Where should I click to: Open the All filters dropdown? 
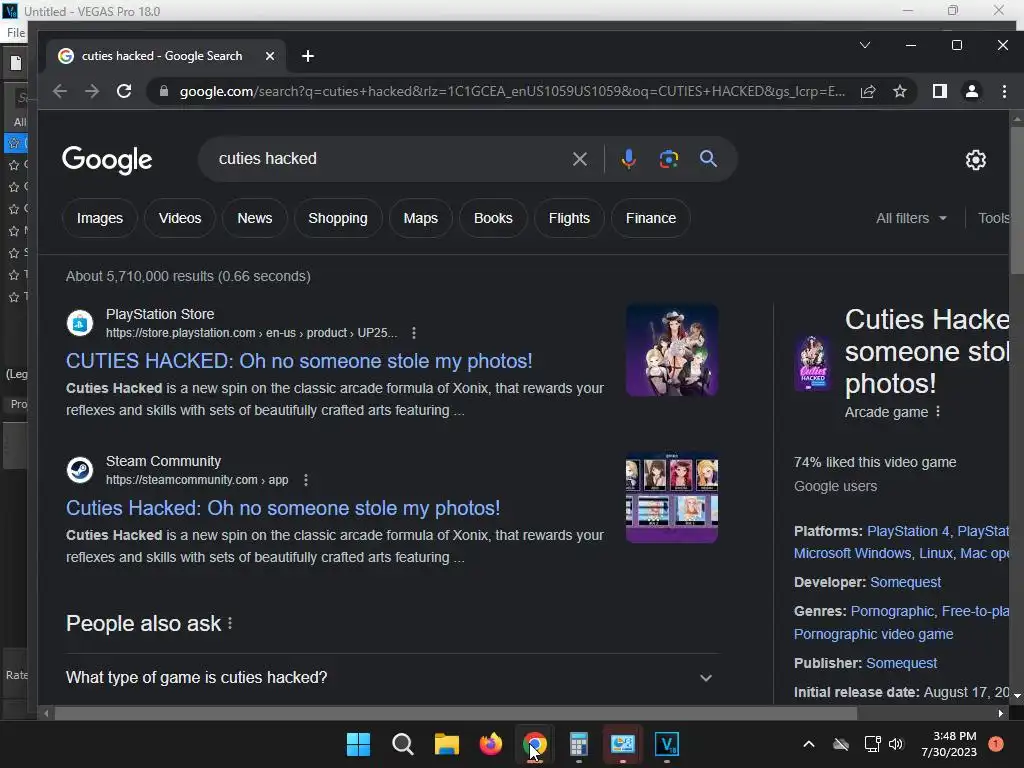[x=912, y=218]
